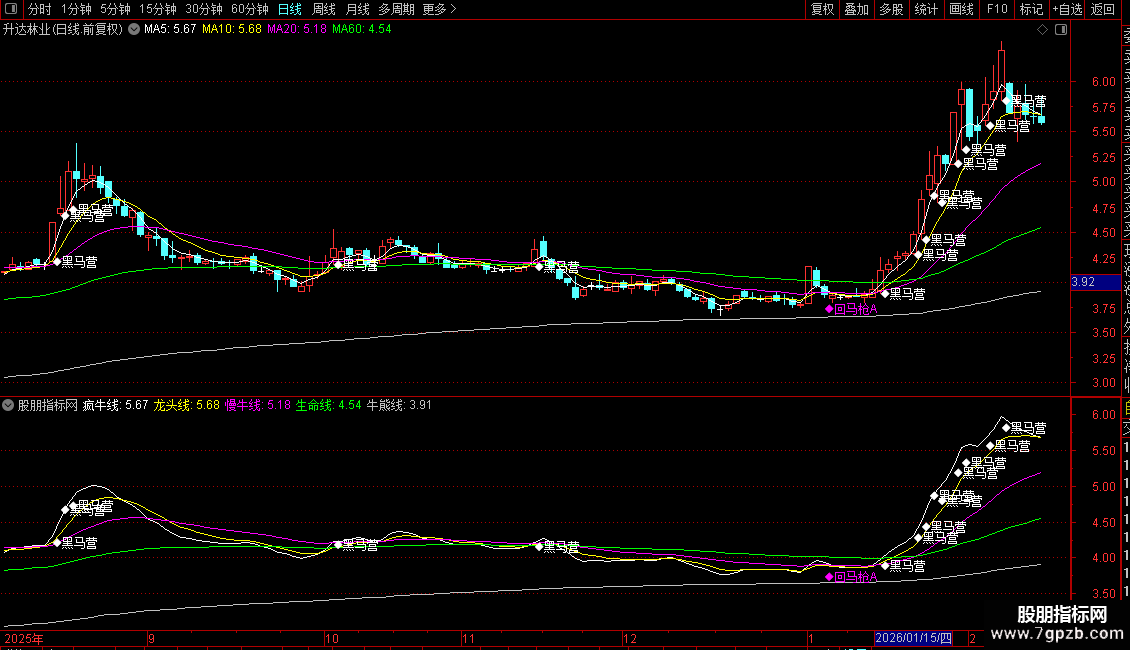Click the 复权 adjustment button
Image resolution: width=1130 pixels, height=650 pixels.
coord(822,10)
